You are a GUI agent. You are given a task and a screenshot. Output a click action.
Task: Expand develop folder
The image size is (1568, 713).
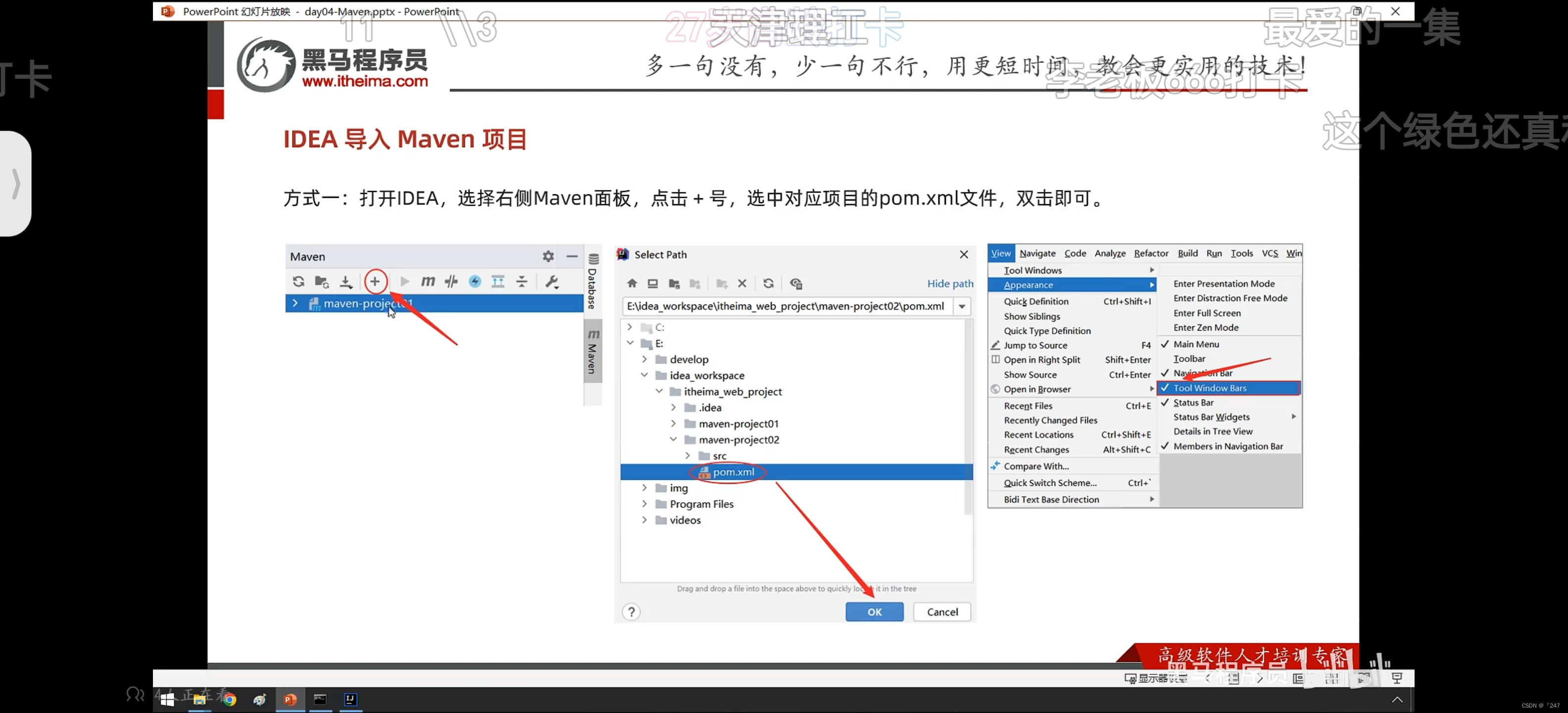tap(644, 359)
